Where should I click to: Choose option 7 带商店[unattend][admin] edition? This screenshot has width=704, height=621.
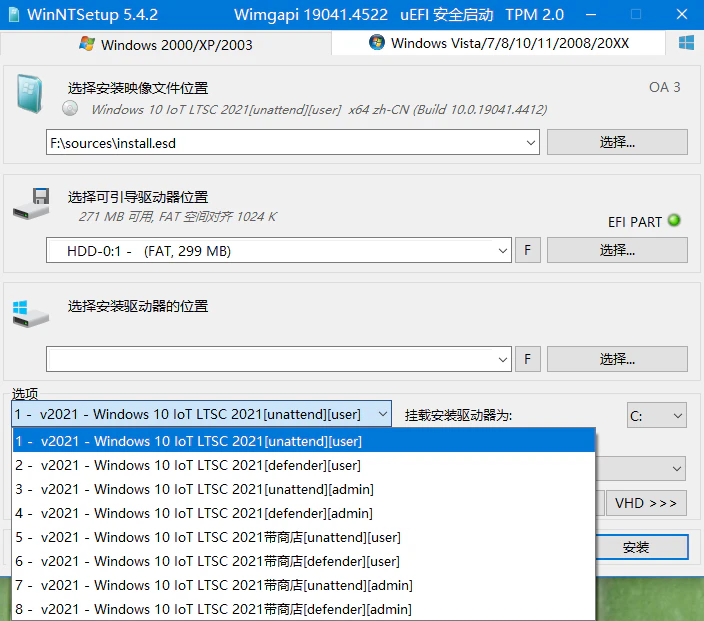(x=212, y=585)
